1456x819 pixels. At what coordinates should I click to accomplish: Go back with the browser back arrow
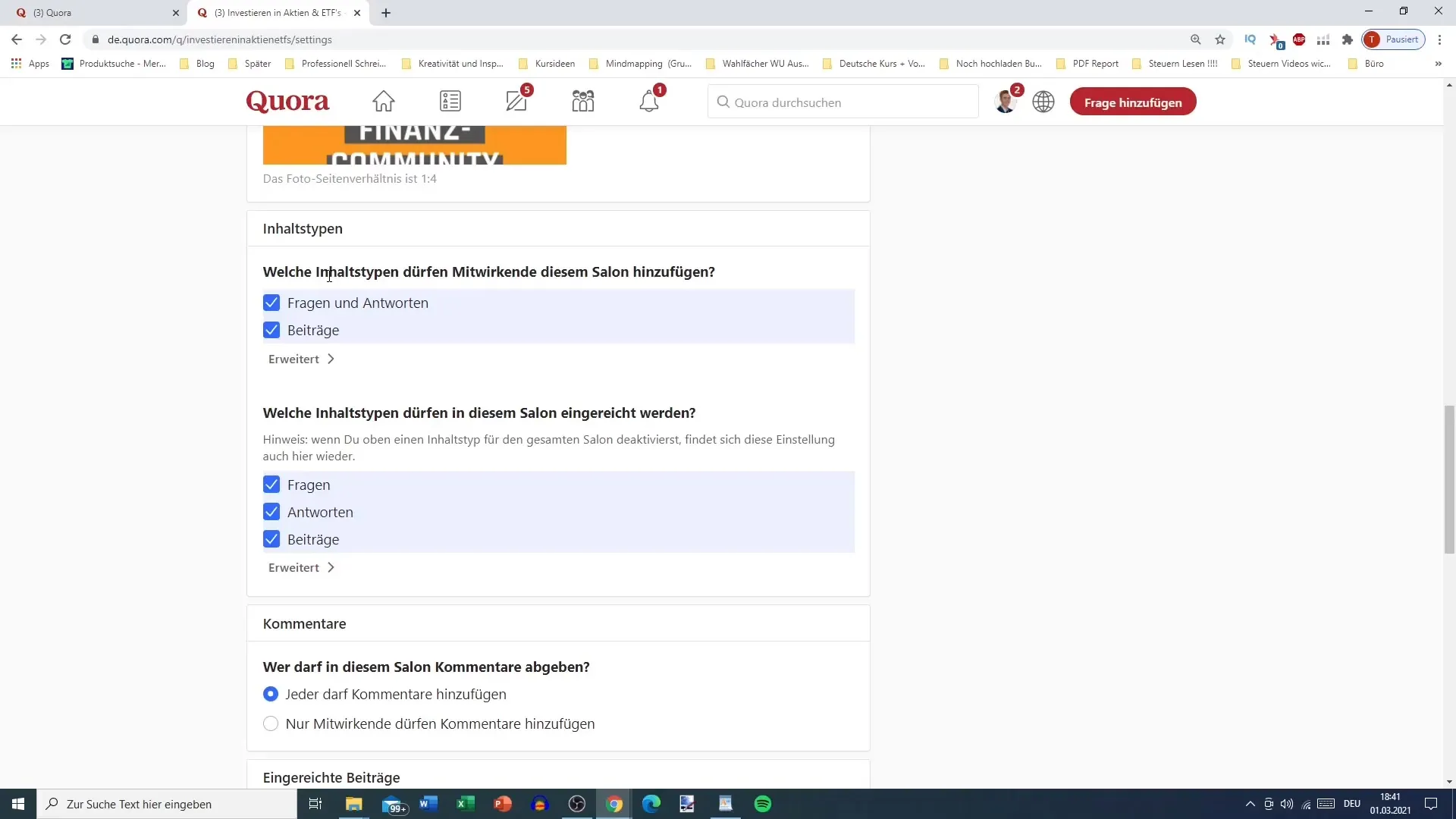(17, 39)
